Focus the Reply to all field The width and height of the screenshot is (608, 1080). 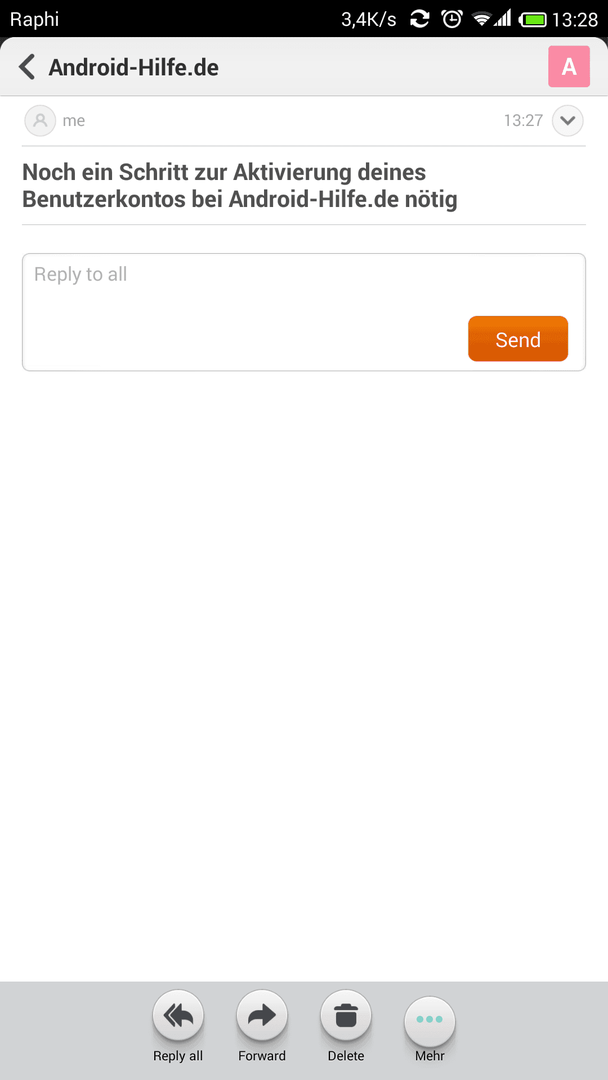[304, 312]
